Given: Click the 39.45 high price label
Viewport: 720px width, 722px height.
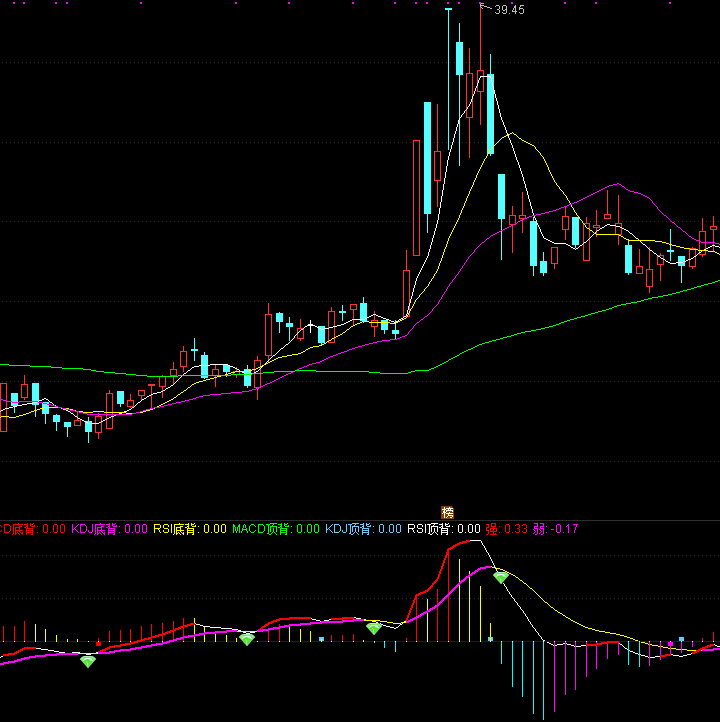Looking at the screenshot, I should 509,10.
